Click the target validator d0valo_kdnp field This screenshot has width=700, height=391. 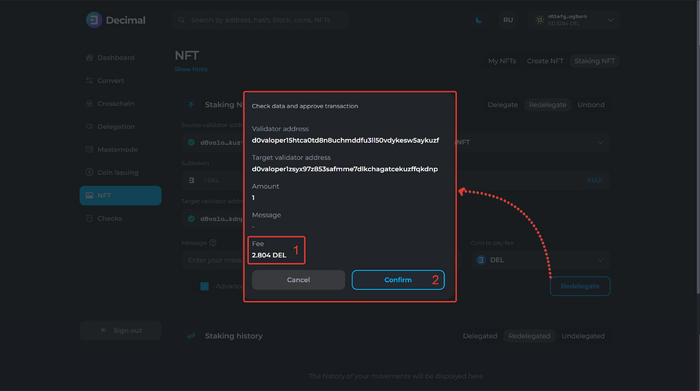[x=212, y=219]
